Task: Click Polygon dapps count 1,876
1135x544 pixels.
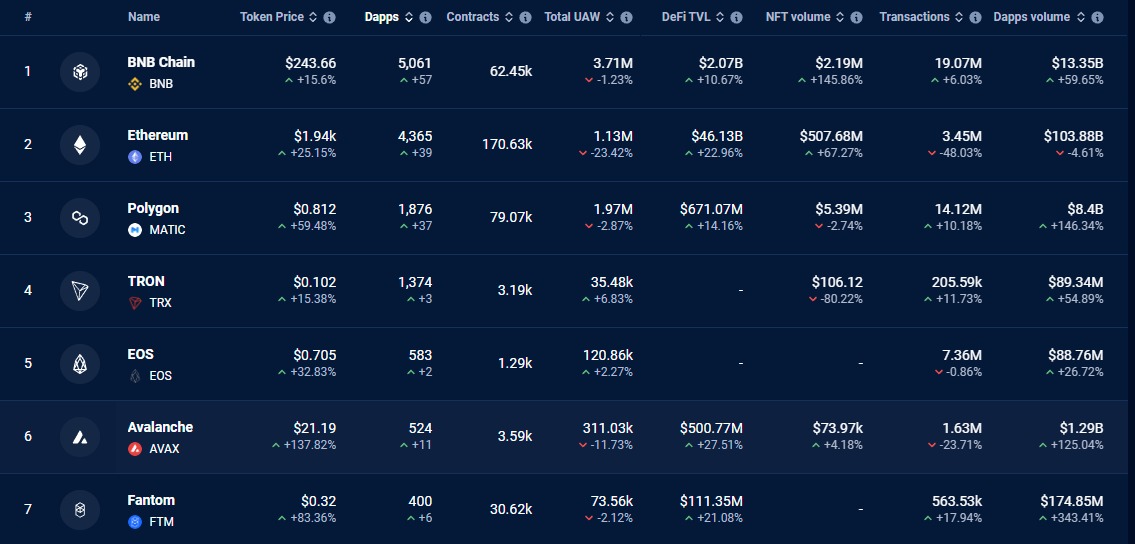Action: (415, 209)
